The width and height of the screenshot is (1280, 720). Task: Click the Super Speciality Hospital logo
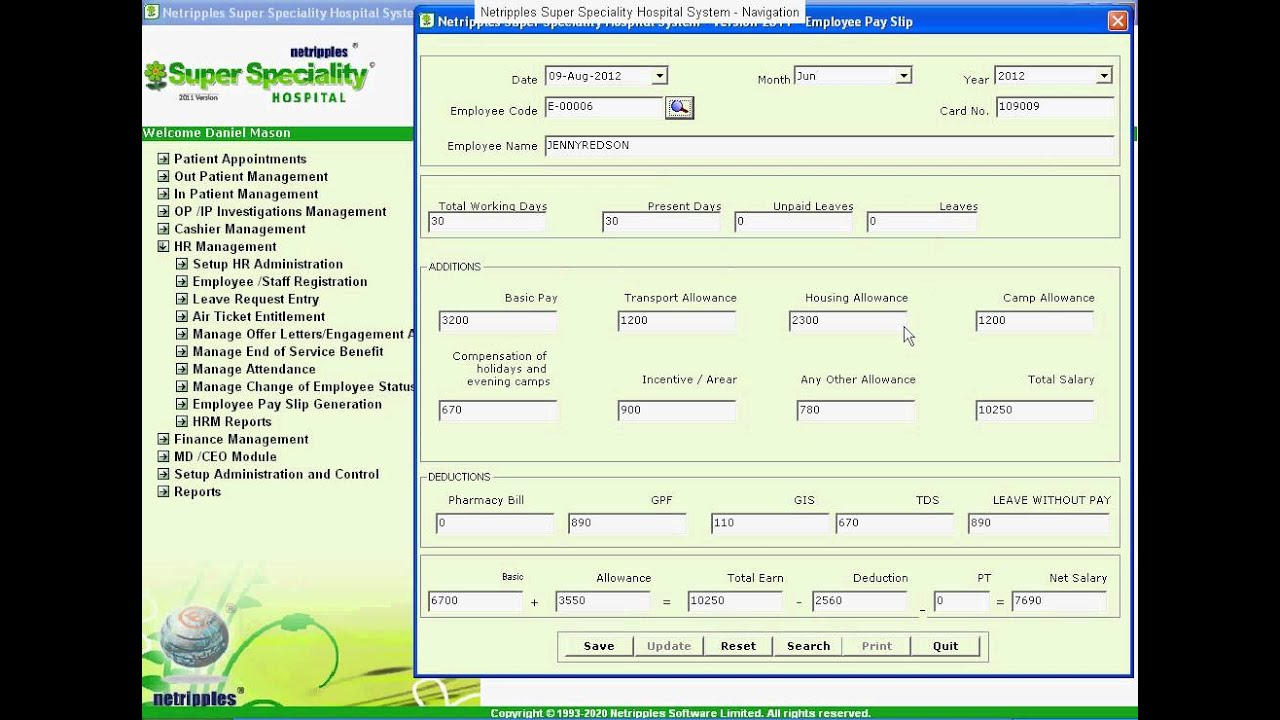click(x=259, y=74)
